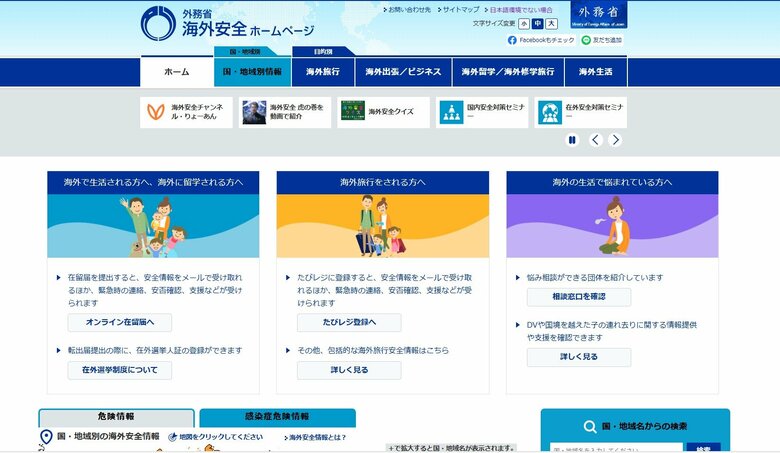Click the 在外安全対策セミナー globe icon

550,112
